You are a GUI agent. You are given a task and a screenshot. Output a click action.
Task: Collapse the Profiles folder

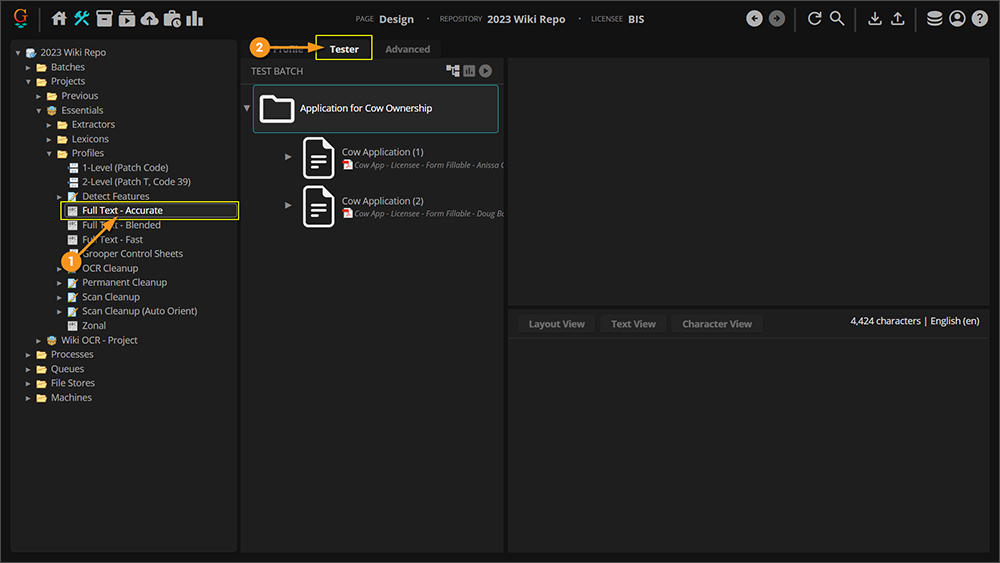(x=50, y=153)
